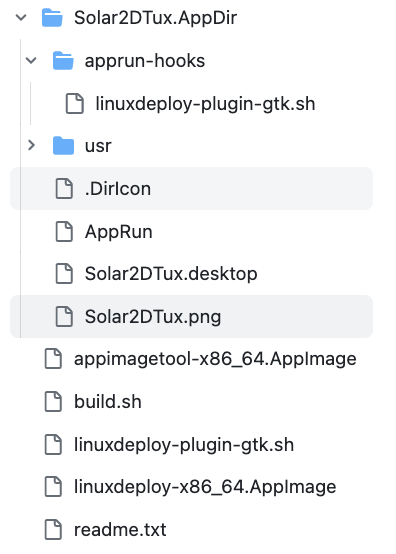396x554 pixels.
Task: Open the readme.txt file name
Action: [x=120, y=530]
